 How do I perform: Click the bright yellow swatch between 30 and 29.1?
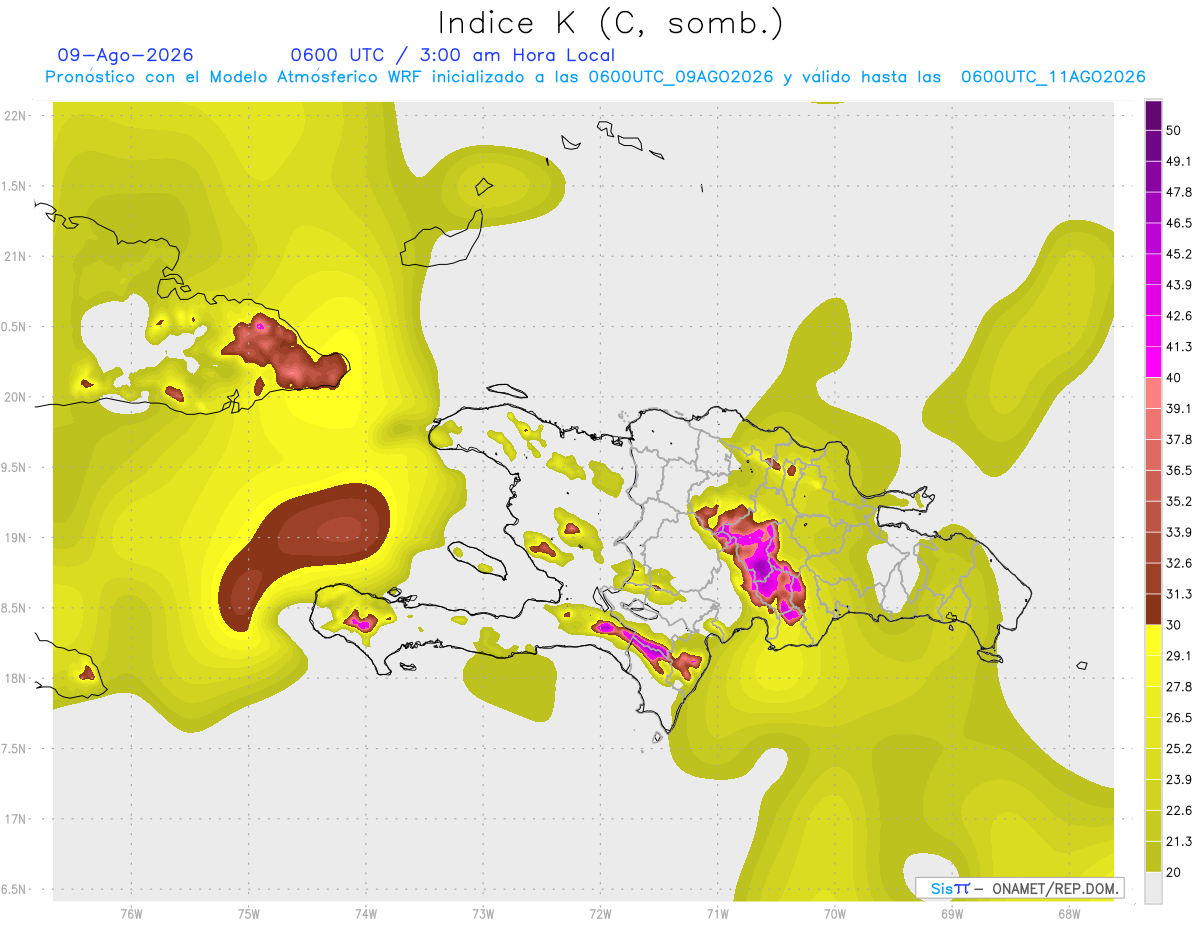(x=1153, y=640)
